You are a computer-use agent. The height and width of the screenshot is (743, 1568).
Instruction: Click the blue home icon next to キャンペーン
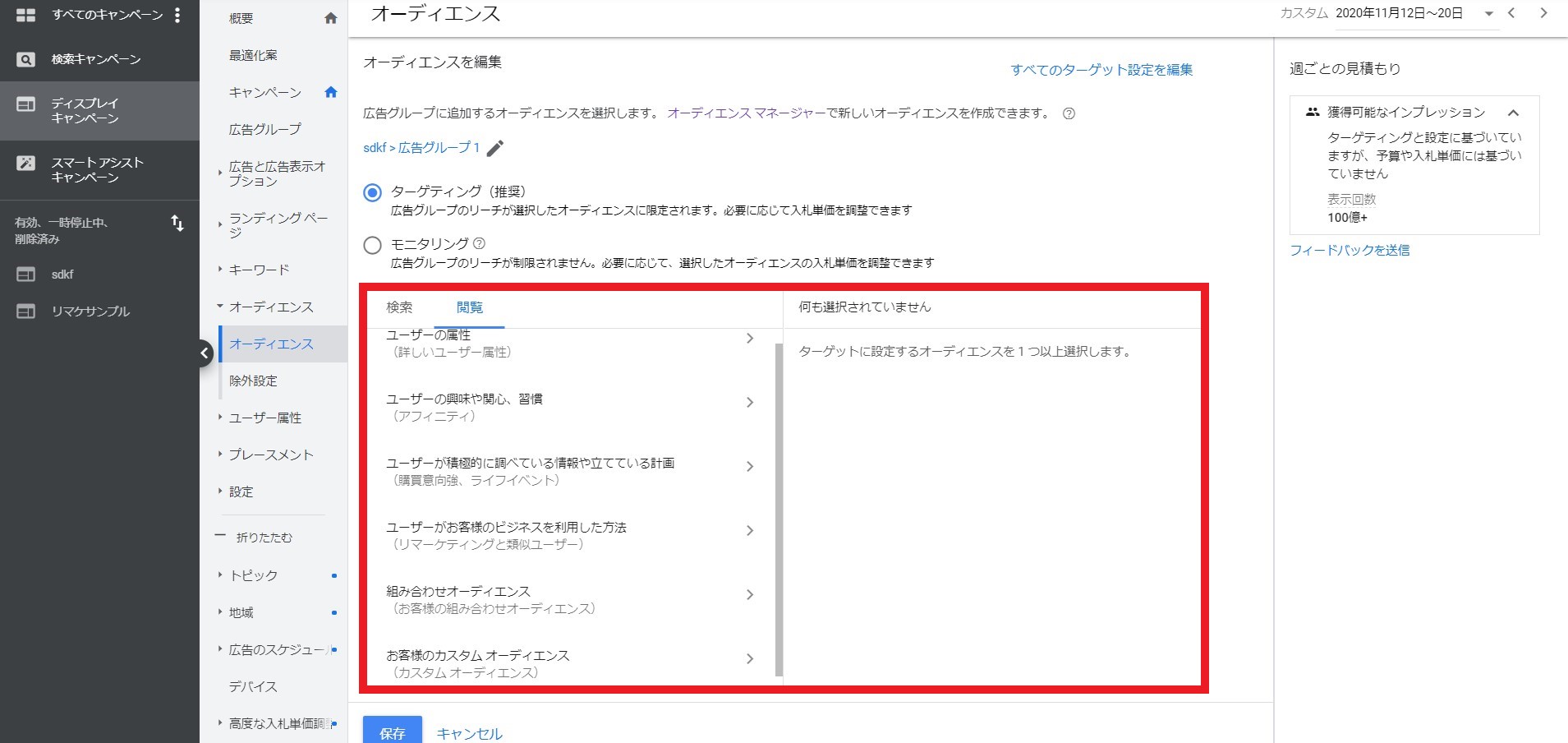[331, 92]
